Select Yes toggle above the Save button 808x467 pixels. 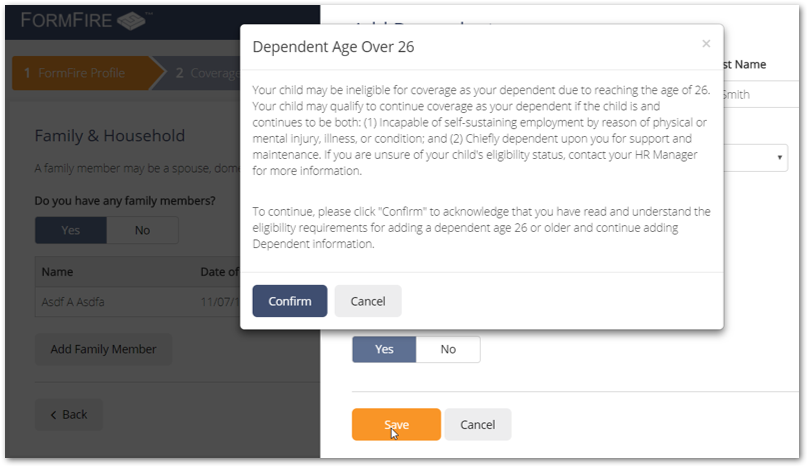[384, 349]
